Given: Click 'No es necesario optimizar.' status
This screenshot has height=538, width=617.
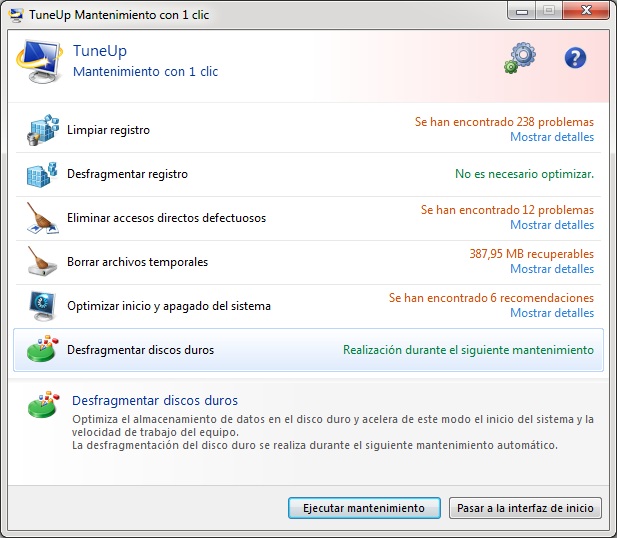Looking at the screenshot, I should coord(525,174).
